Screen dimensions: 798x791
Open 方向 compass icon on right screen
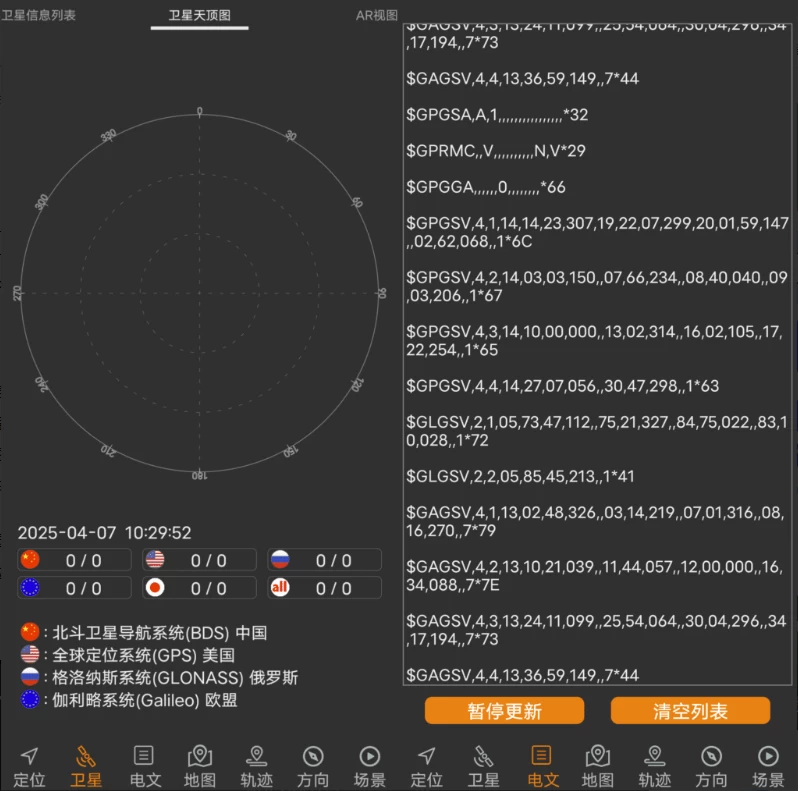coord(711,766)
